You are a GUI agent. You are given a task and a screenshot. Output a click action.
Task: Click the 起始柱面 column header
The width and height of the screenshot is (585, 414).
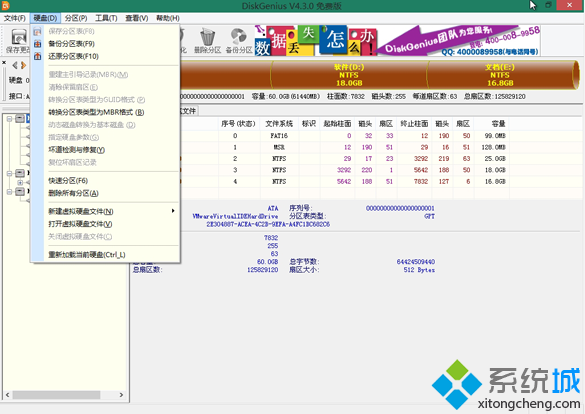(x=337, y=124)
